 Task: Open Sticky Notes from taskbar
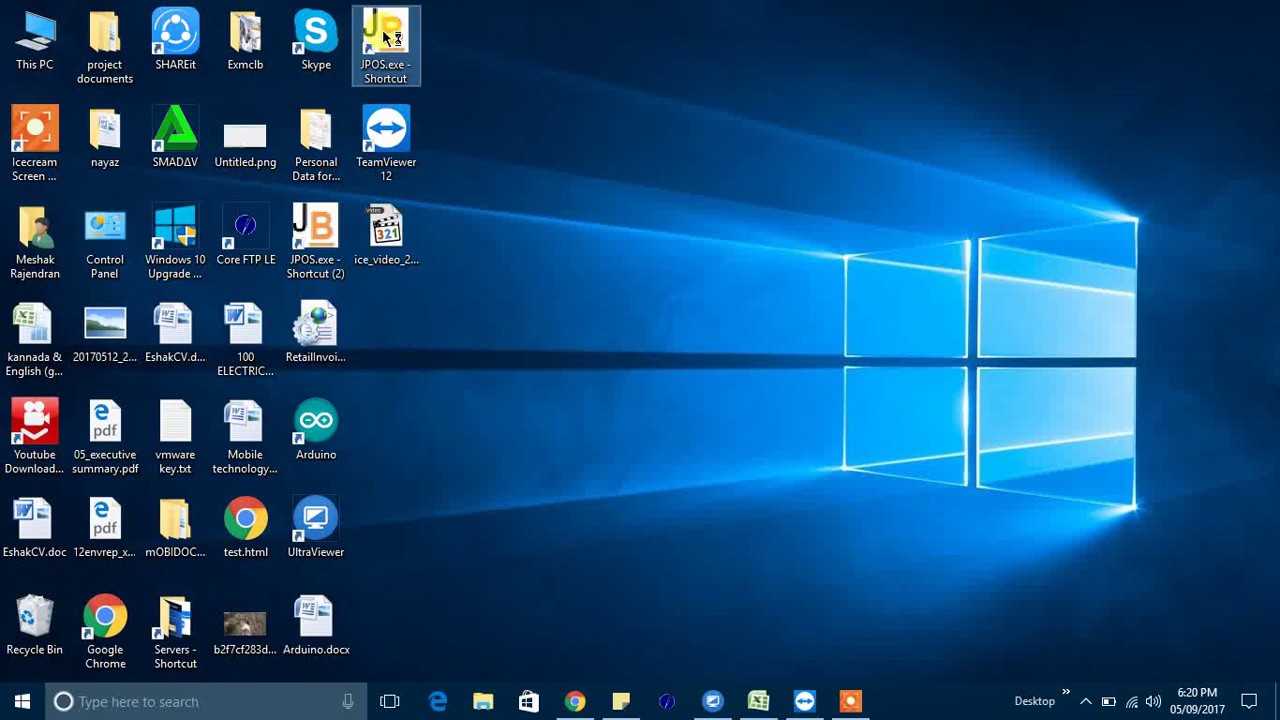click(x=621, y=701)
